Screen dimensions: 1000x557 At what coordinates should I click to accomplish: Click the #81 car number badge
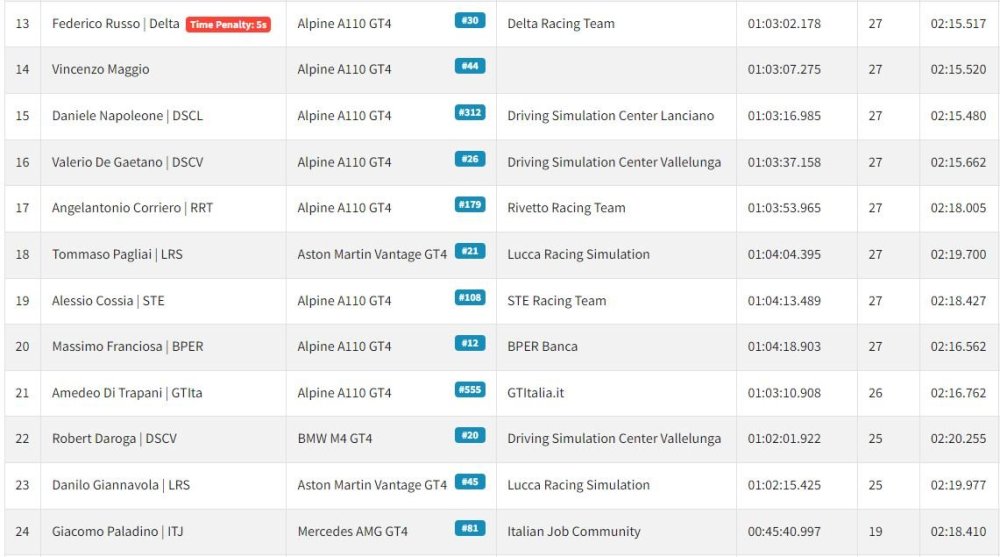pos(470,528)
